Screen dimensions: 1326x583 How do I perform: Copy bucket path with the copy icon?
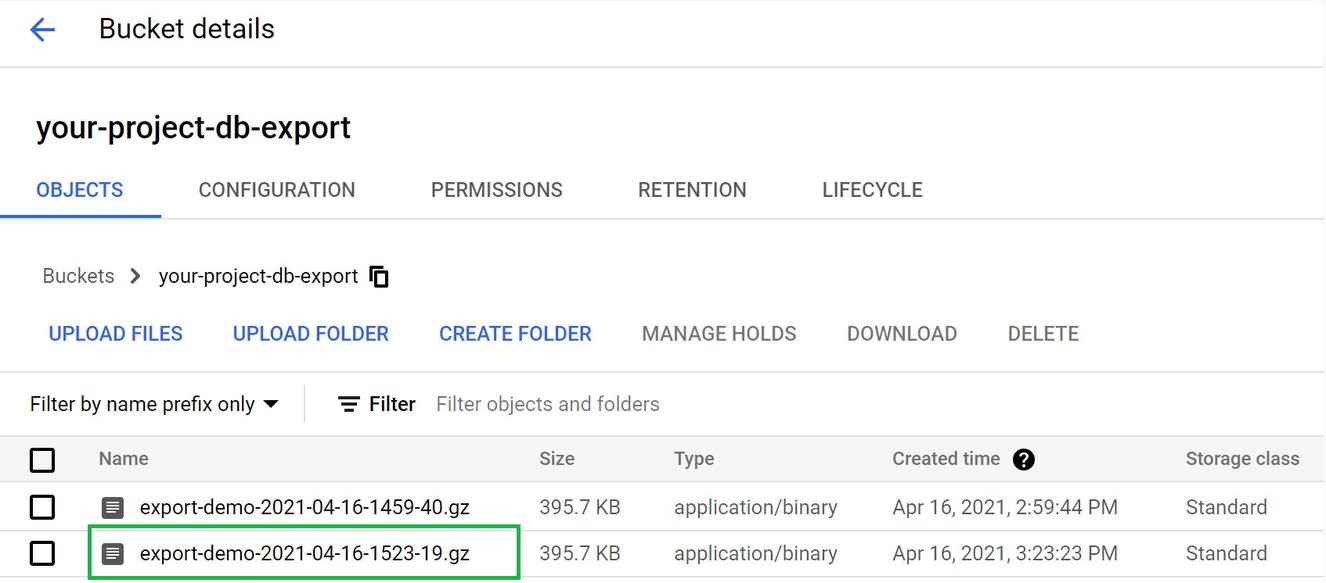[379, 277]
